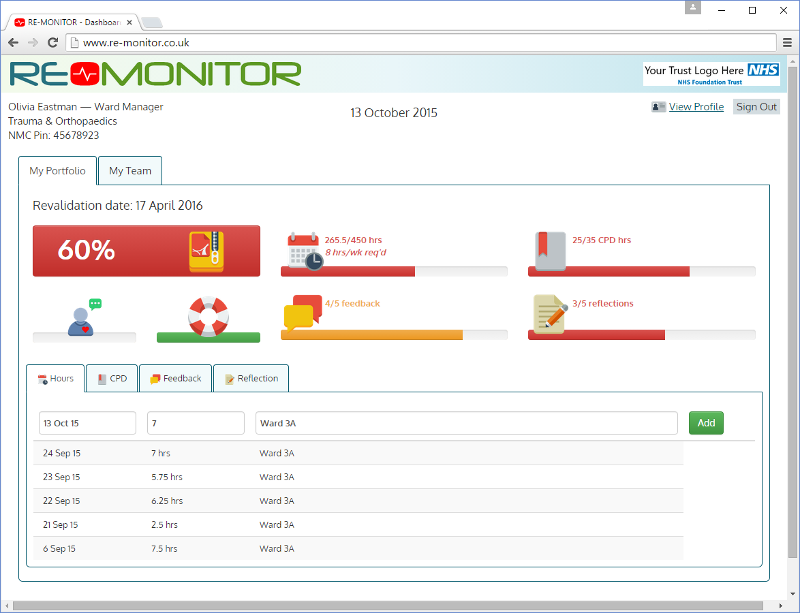This screenshot has width=800, height=613.
Task: Click the RE-MONITOR heartbeat logo
Action: 155,74
